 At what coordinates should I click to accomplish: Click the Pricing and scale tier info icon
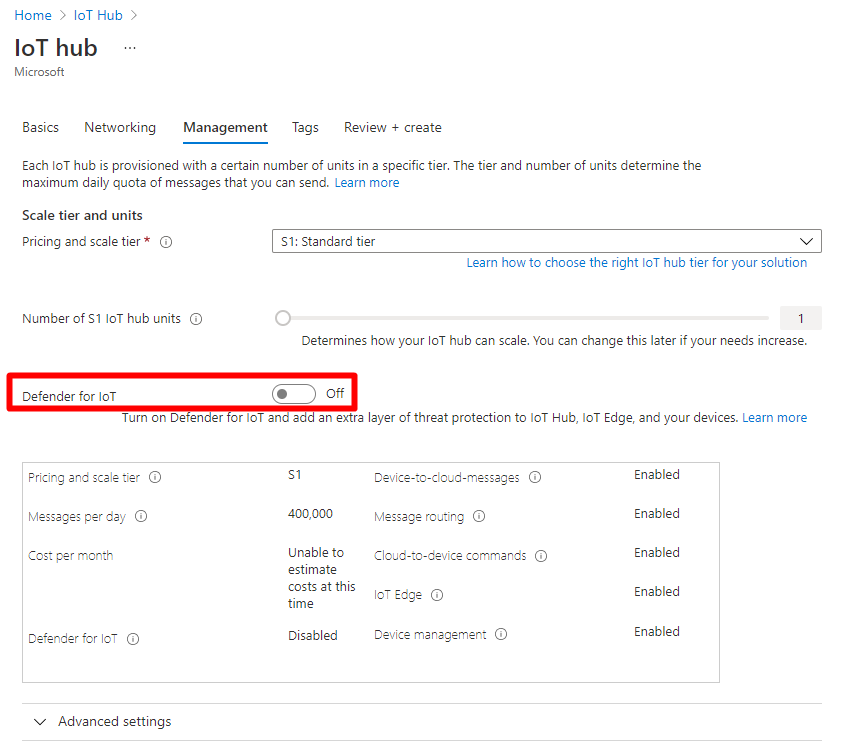click(165, 241)
